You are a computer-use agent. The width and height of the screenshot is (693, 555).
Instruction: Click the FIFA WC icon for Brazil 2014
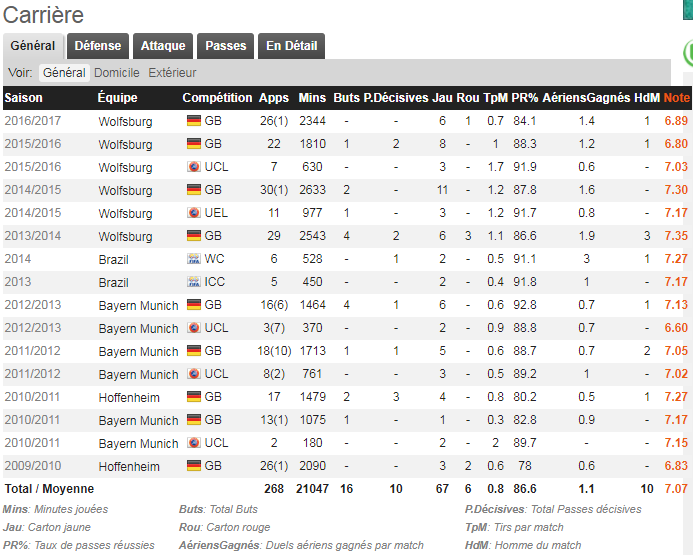[194, 258]
